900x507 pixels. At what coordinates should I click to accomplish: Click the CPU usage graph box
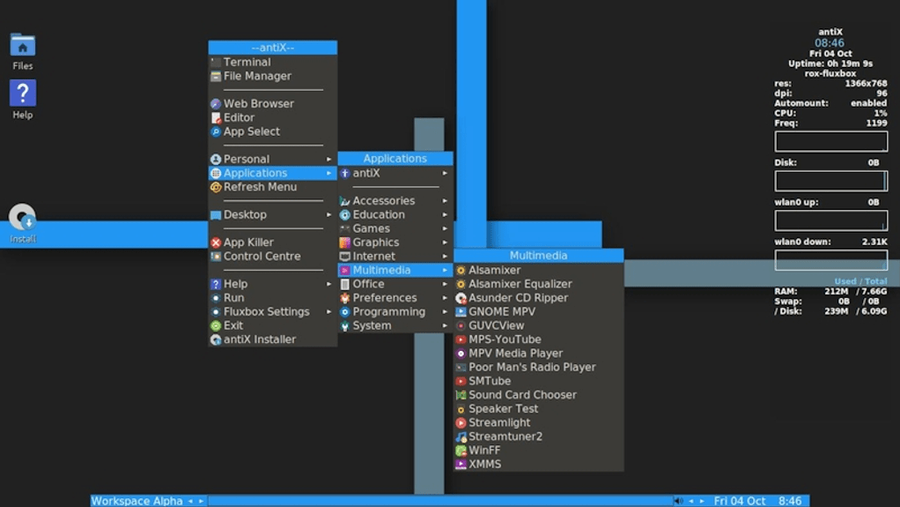pyautogui.click(x=831, y=141)
